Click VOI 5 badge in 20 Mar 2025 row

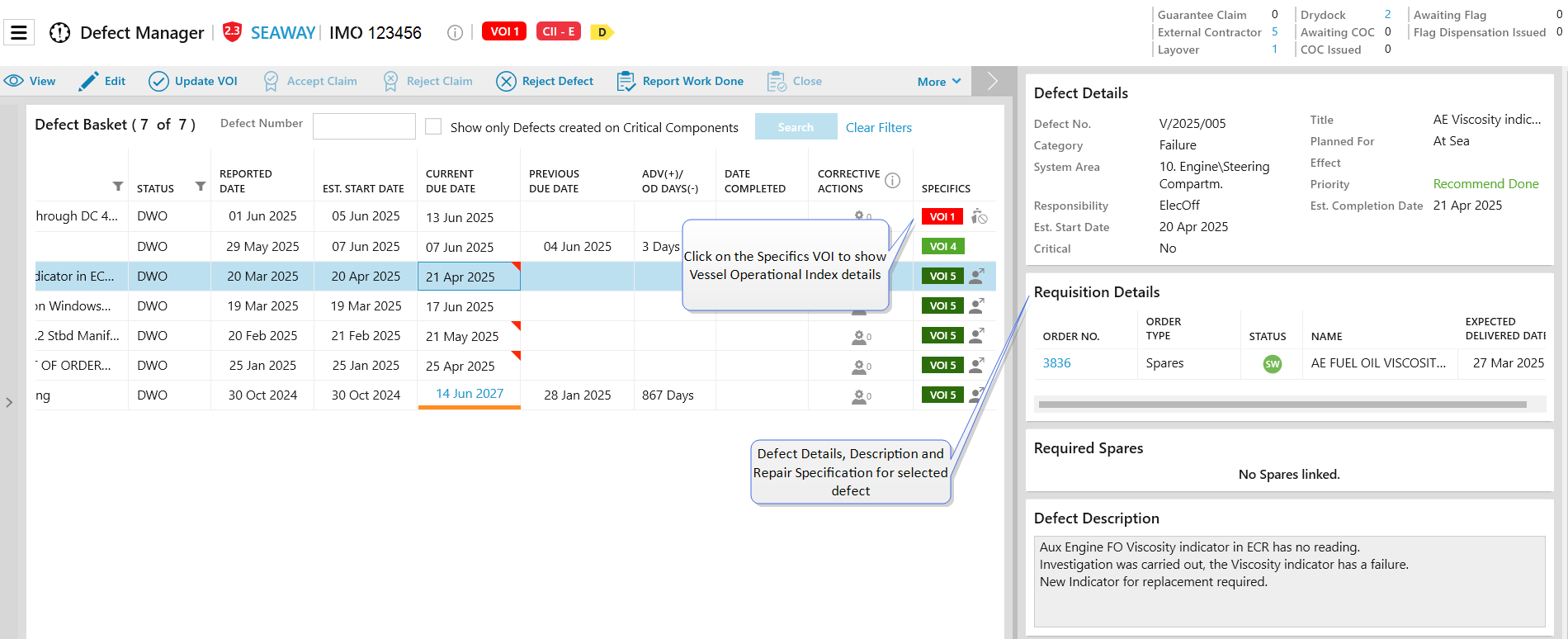pyautogui.click(x=942, y=276)
